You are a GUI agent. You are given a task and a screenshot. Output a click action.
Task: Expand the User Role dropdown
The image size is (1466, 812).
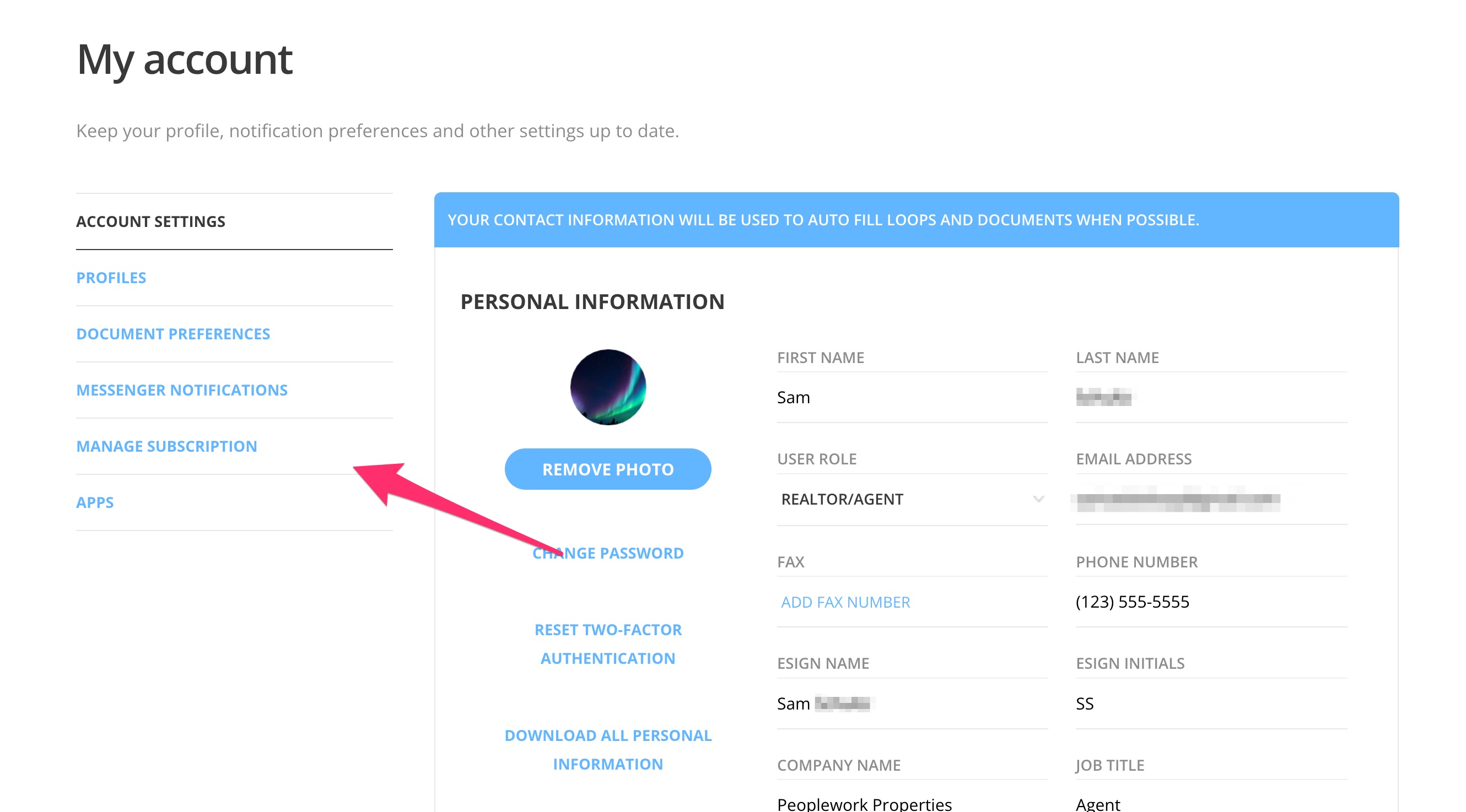pos(910,499)
